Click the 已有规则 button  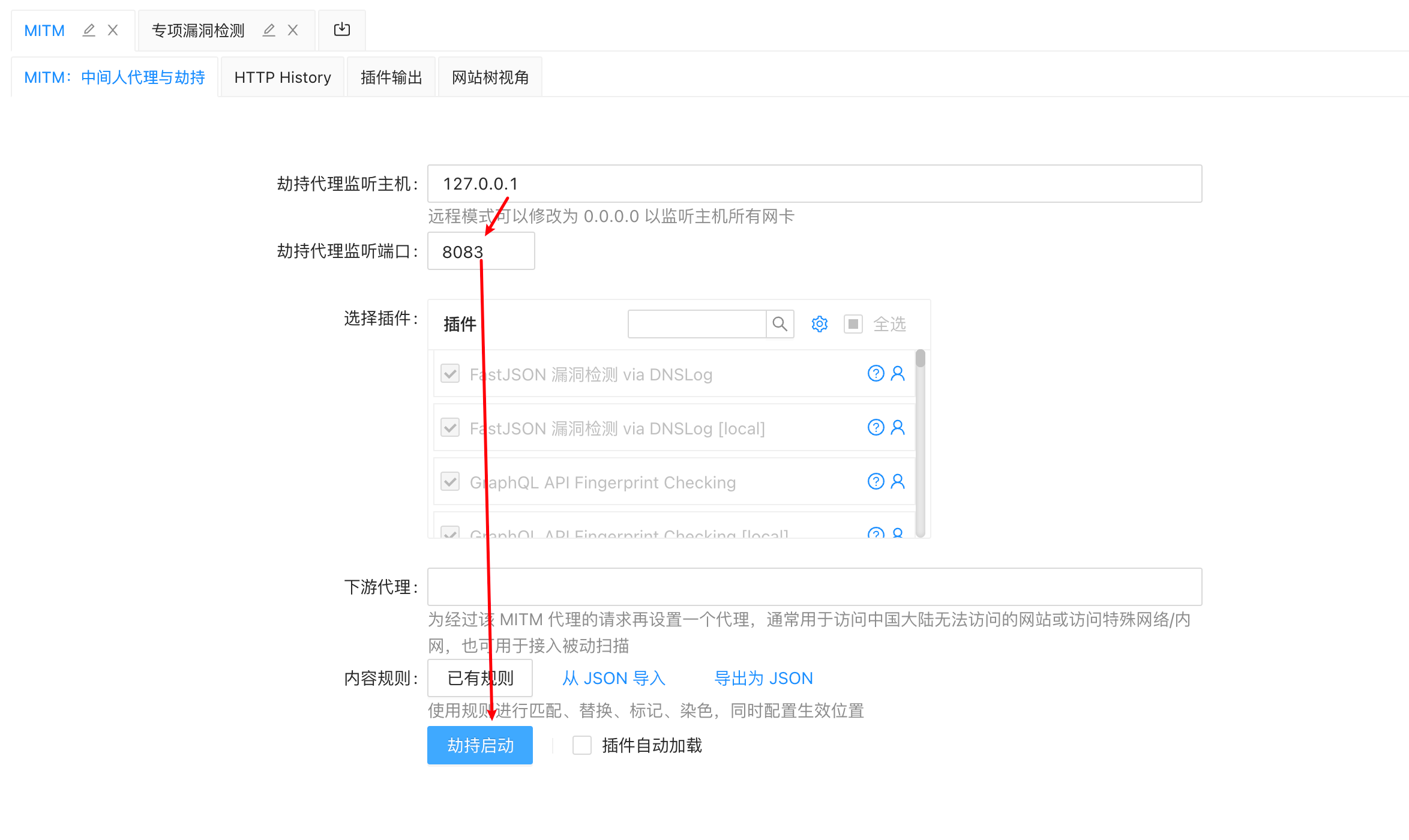480,678
